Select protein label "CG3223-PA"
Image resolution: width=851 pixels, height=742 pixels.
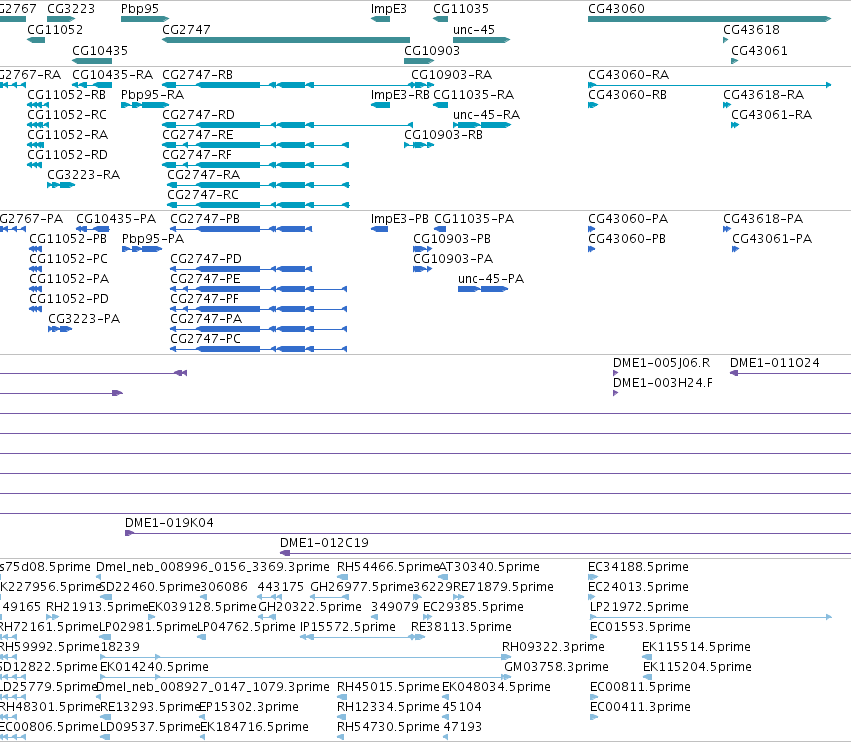[84, 319]
